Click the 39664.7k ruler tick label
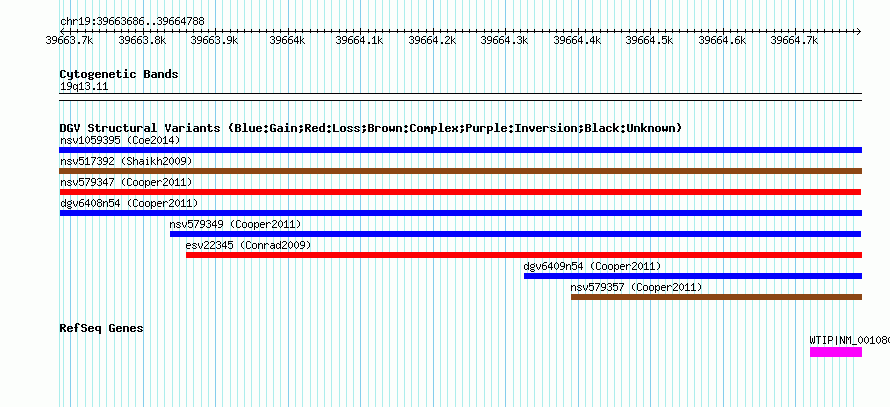This screenshot has width=890, height=407. point(795,40)
